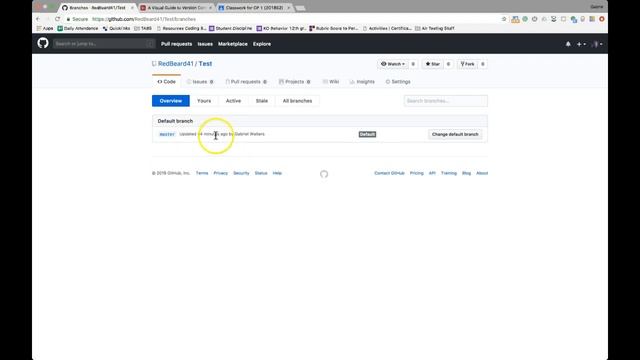Open the Help footer link

tap(277, 173)
